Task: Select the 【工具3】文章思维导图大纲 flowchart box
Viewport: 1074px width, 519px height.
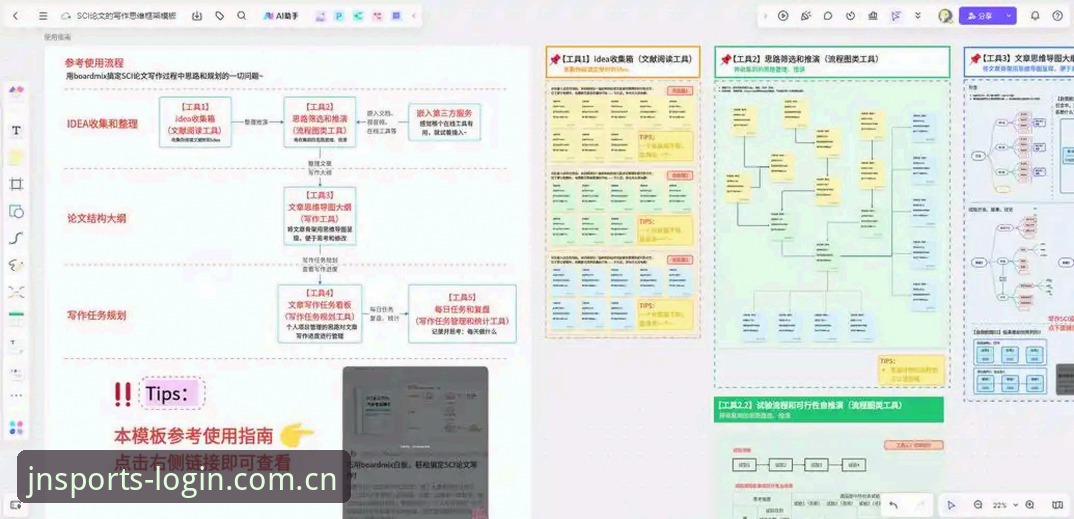Action: 320,216
